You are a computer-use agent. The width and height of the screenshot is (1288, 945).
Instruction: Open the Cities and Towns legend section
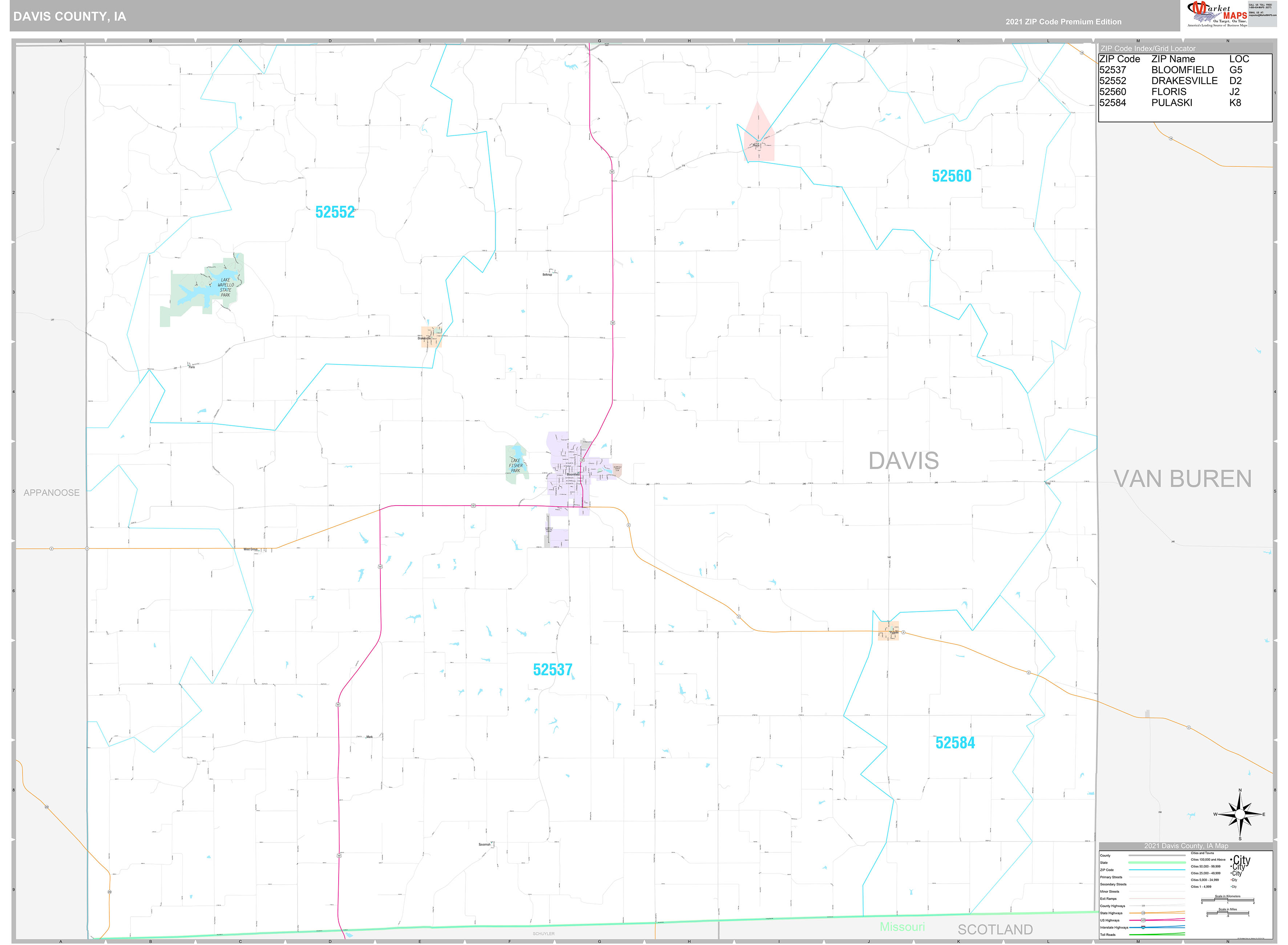tap(1203, 853)
